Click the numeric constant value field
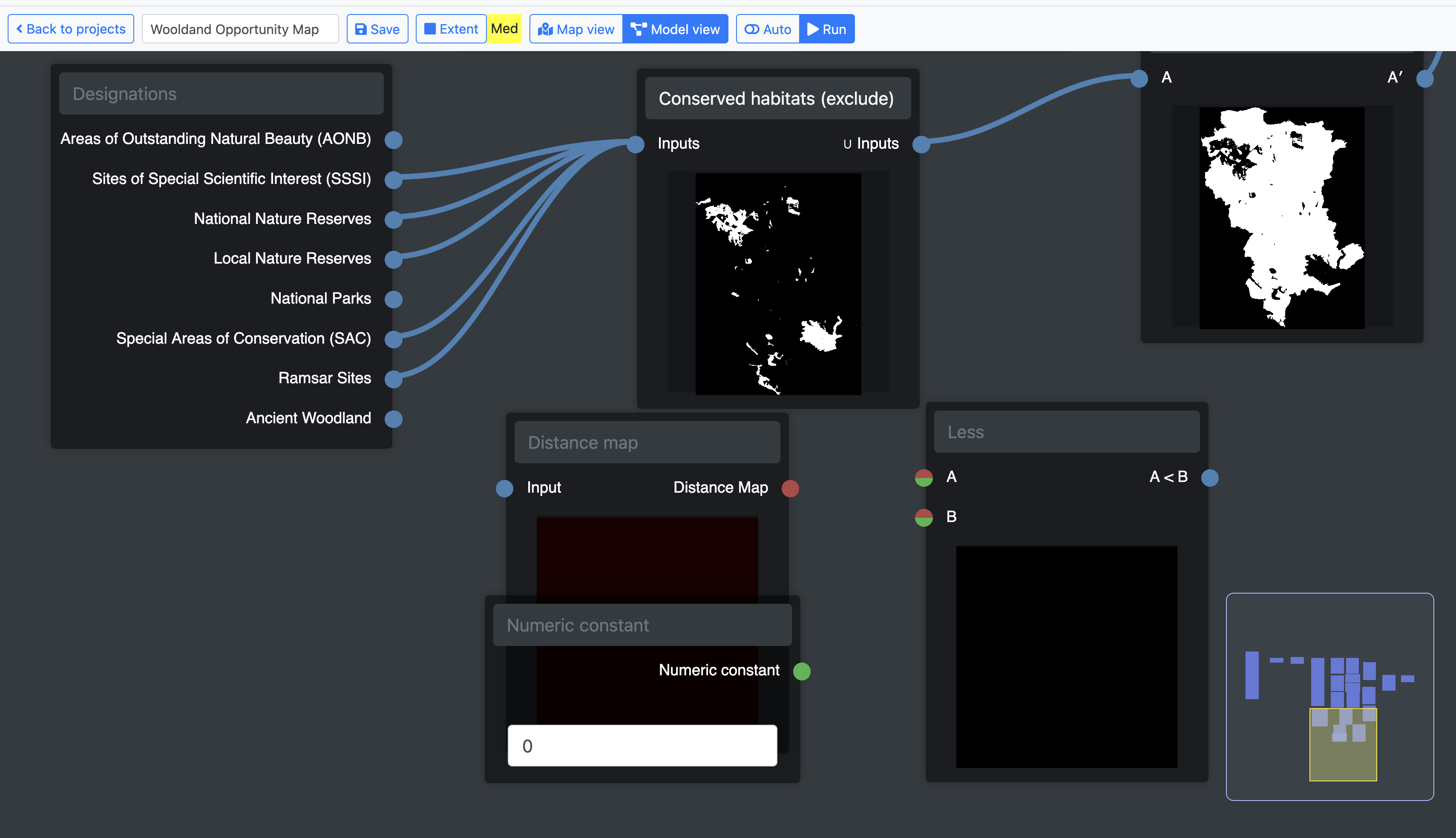 pyautogui.click(x=642, y=746)
